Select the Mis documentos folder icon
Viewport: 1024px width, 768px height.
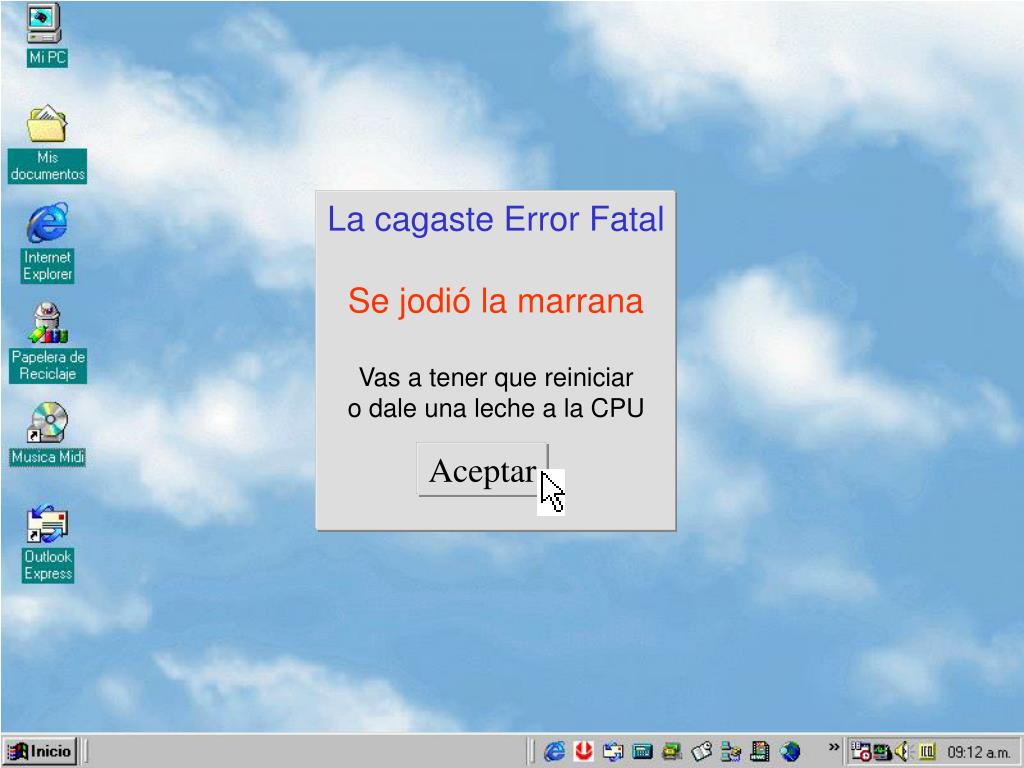(47, 143)
